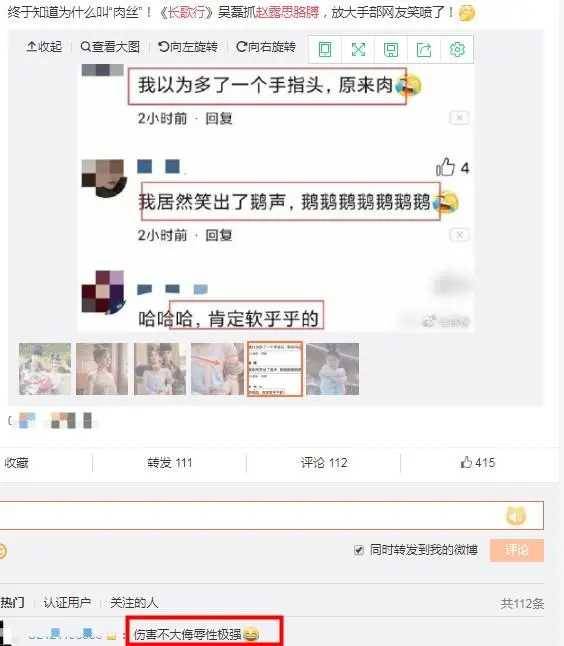Click the save-image icon in image toolbar
The width and height of the screenshot is (564, 646).
[x=391, y=49]
